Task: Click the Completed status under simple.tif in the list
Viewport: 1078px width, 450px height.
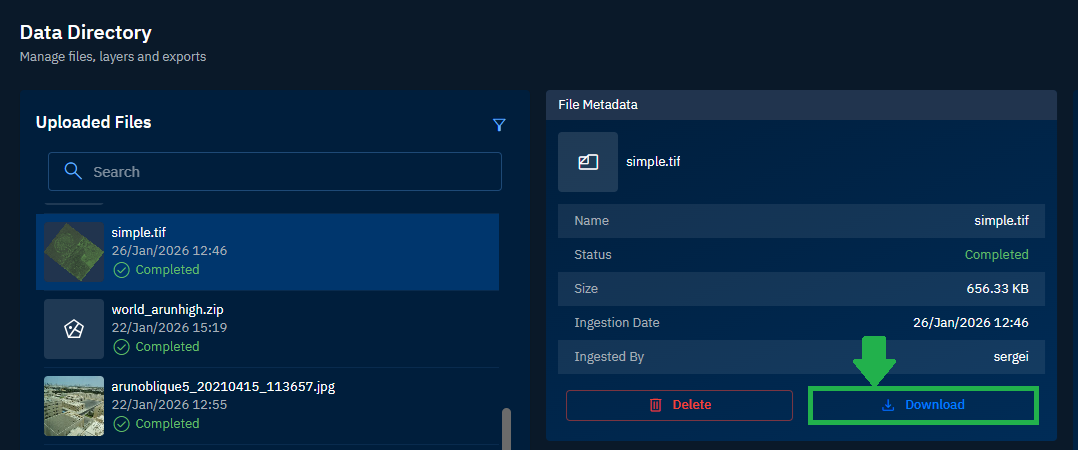Action: [167, 270]
